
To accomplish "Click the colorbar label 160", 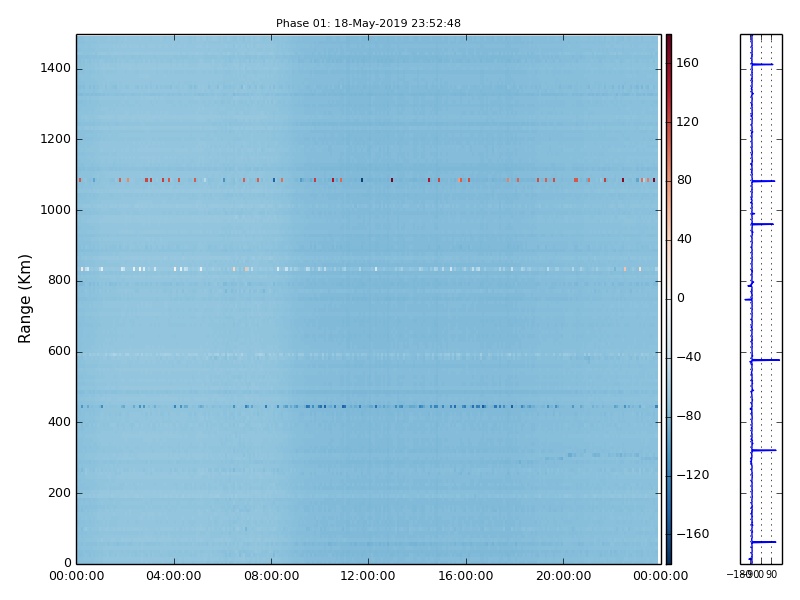I will 687,63.
